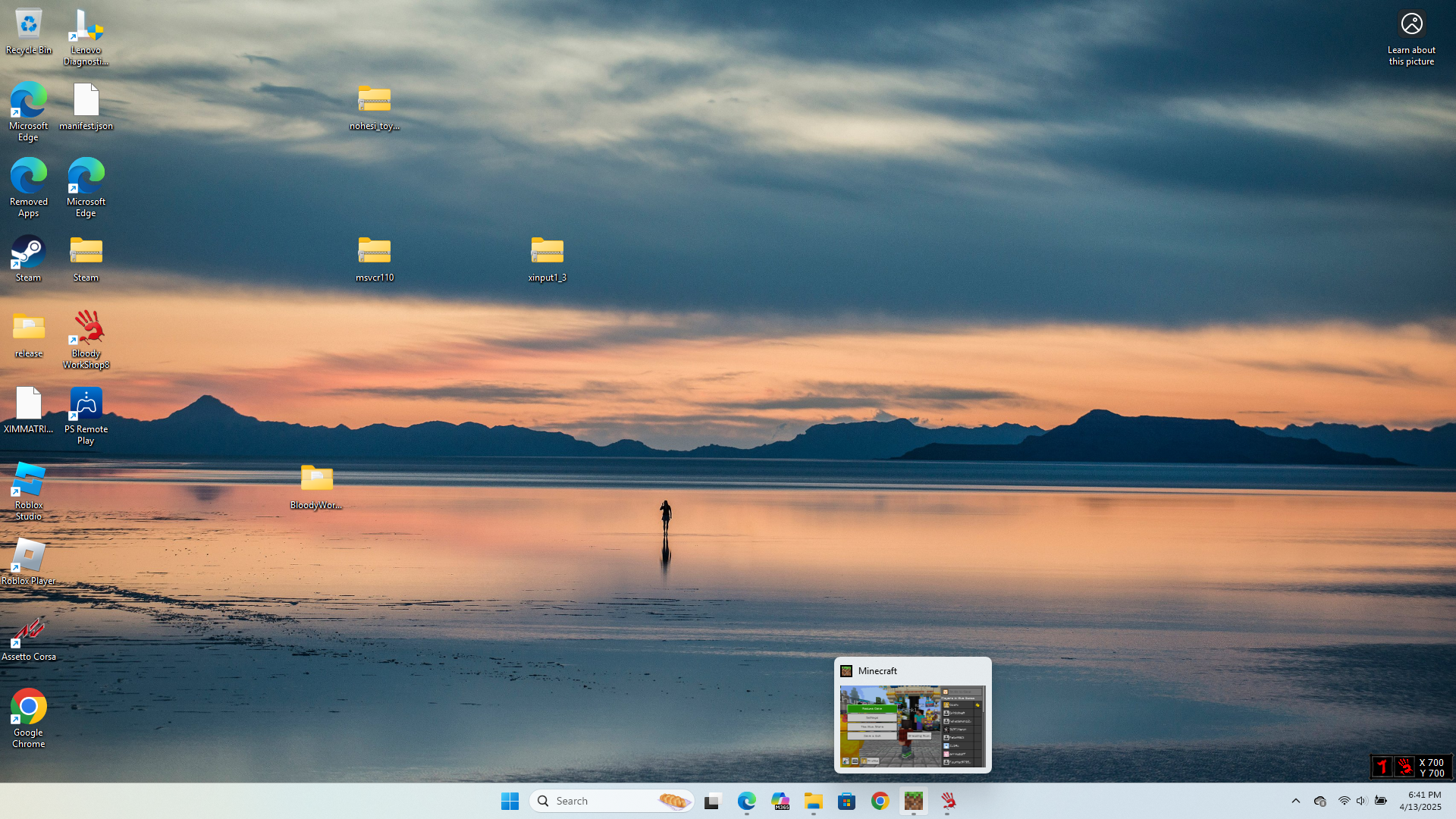Image resolution: width=1456 pixels, height=819 pixels.
Task: Show hidden icons in system tray
Action: 1295,801
